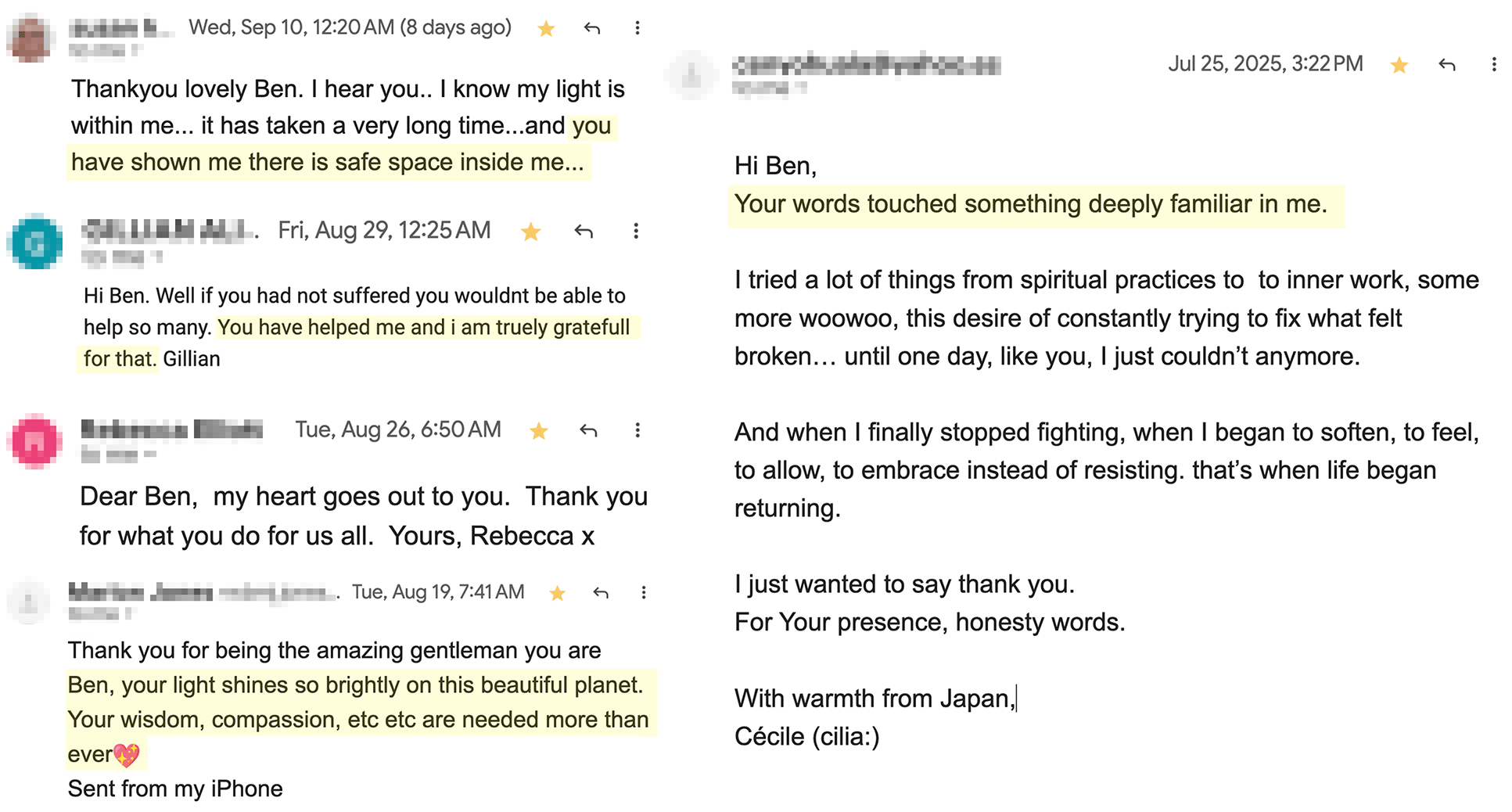Image resolution: width=1512 pixels, height=812 pixels.
Task: Reply to Cécile's Jul 25 email
Action: 1447,65
